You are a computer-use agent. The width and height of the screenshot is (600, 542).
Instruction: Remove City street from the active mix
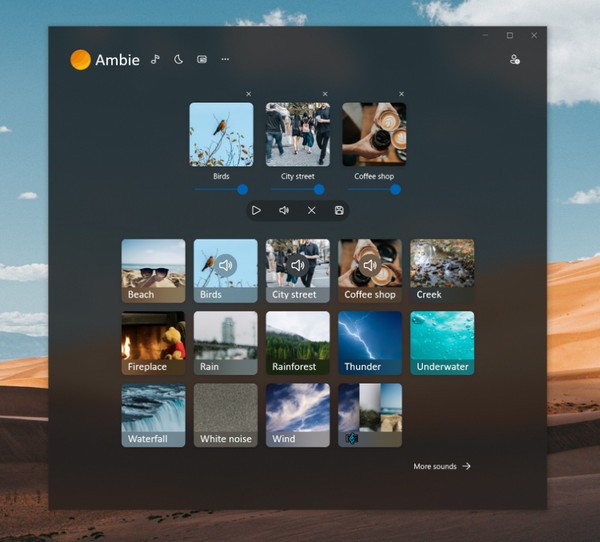[x=325, y=94]
